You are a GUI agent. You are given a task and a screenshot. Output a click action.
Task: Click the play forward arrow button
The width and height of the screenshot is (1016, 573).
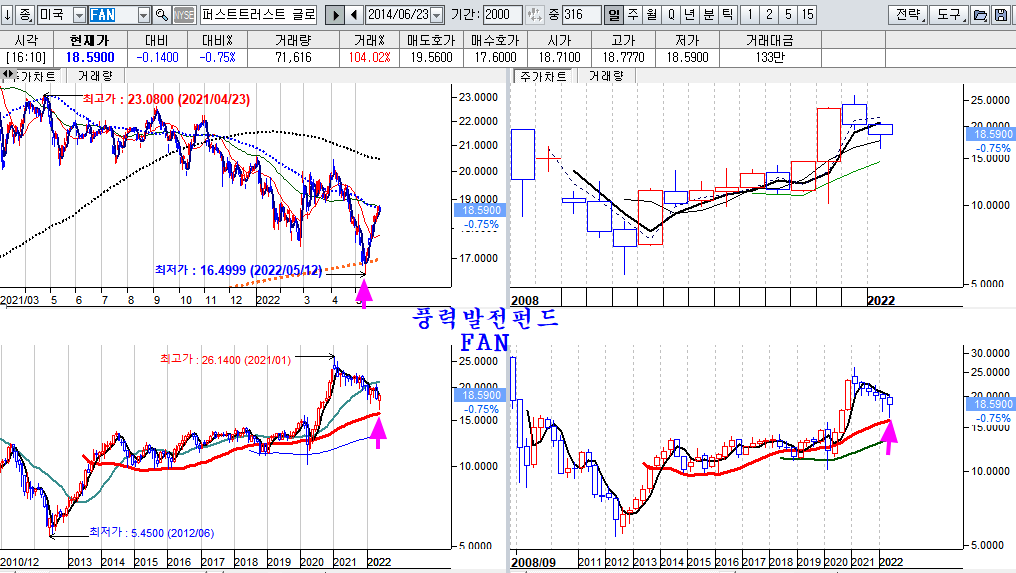336,15
